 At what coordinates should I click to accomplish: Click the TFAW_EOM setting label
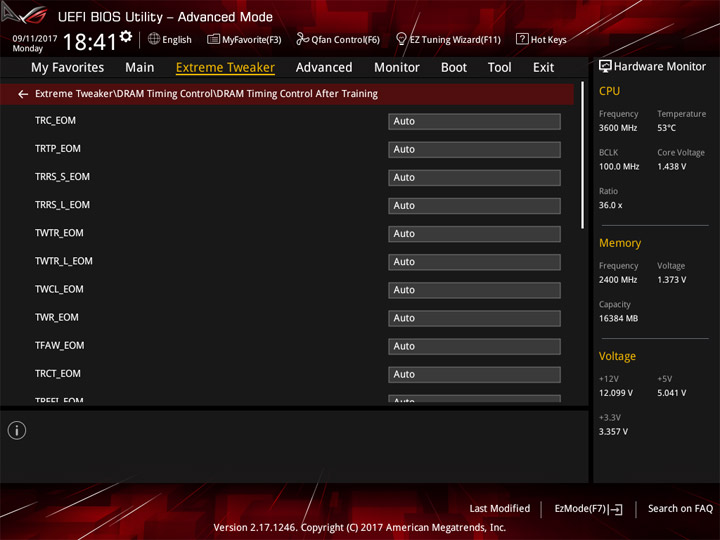[x=59, y=346]
